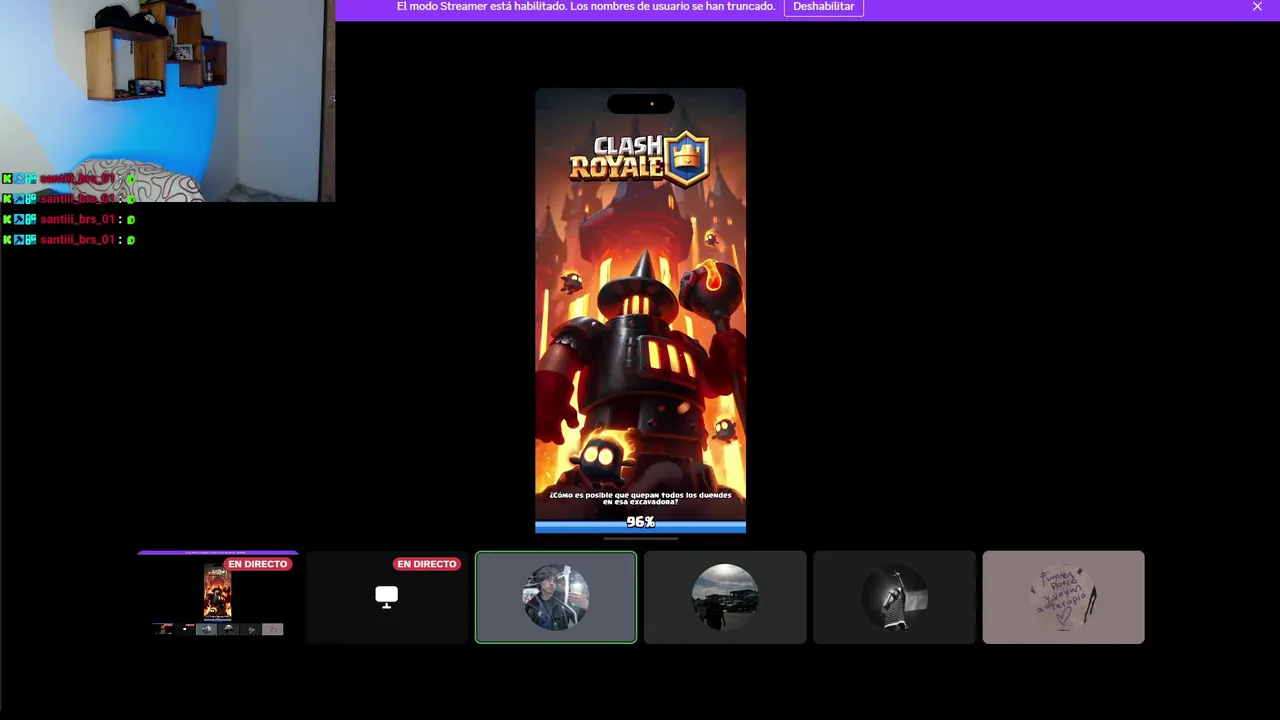1280x720 pixels.
Task: Select the handwritten-note avatar participant tile
Action: click(1063, 597)
